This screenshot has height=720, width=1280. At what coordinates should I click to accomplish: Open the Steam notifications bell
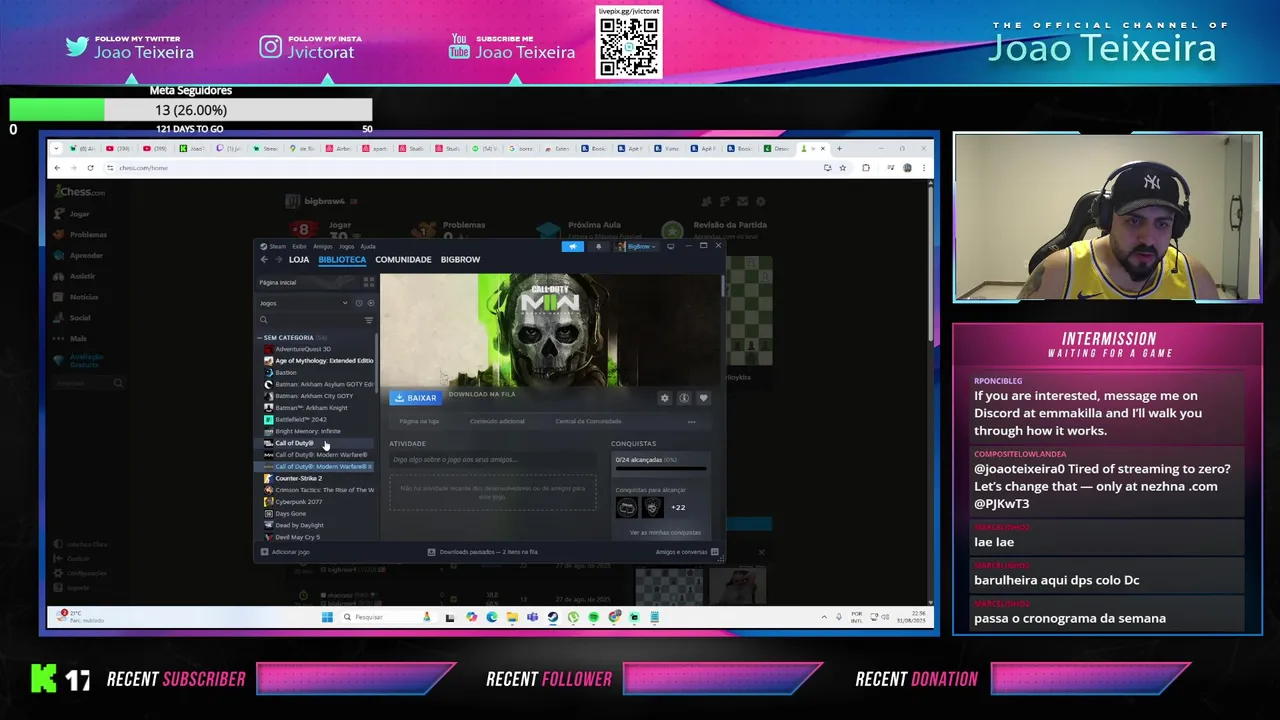(598, 246)
